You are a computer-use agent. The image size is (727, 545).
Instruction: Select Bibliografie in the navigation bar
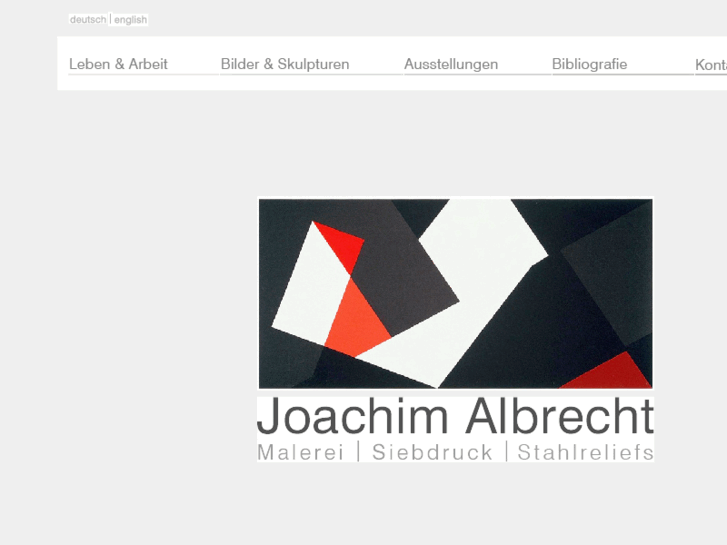click(589, 64)
